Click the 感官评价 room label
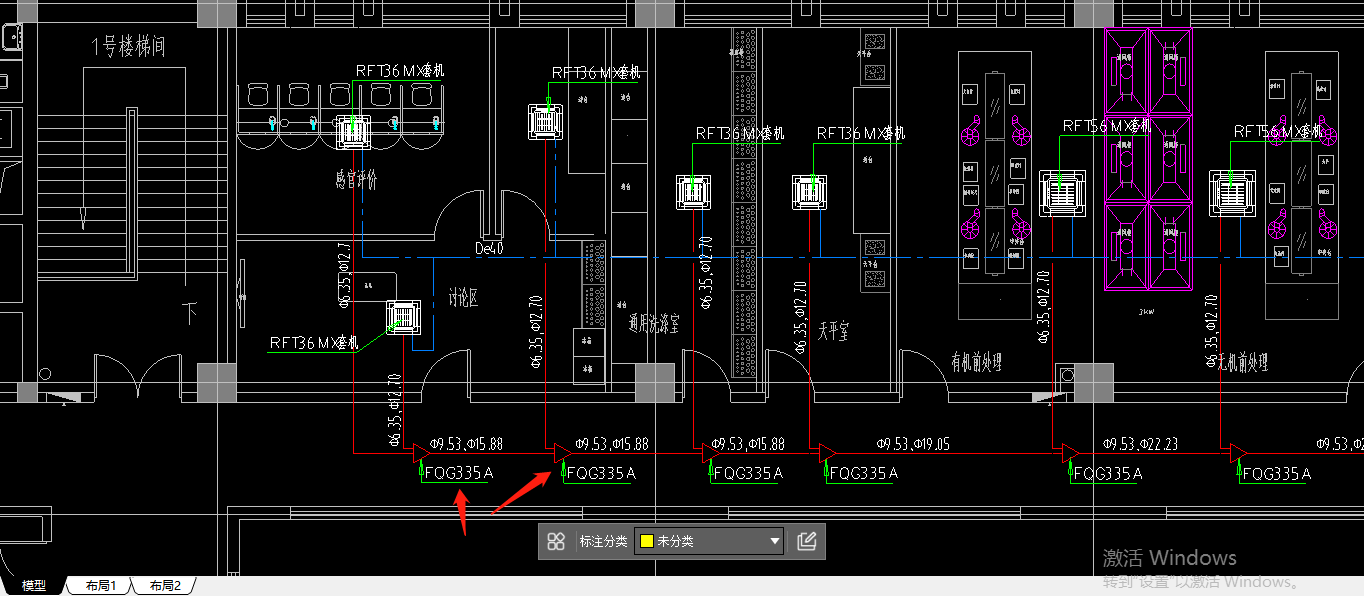This screenshot has height=596, width=1364. point(357,180)
